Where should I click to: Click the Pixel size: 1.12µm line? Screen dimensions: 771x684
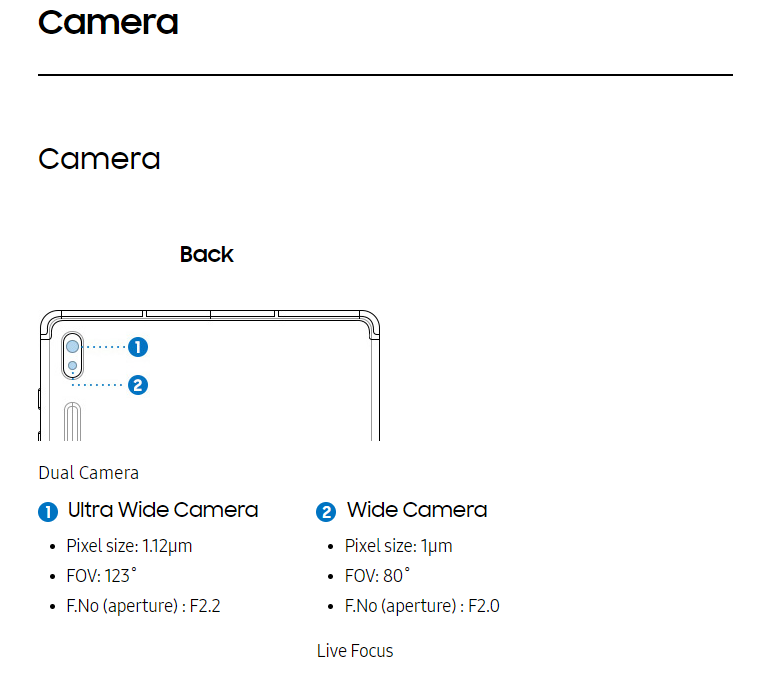[x=129, y=546]
